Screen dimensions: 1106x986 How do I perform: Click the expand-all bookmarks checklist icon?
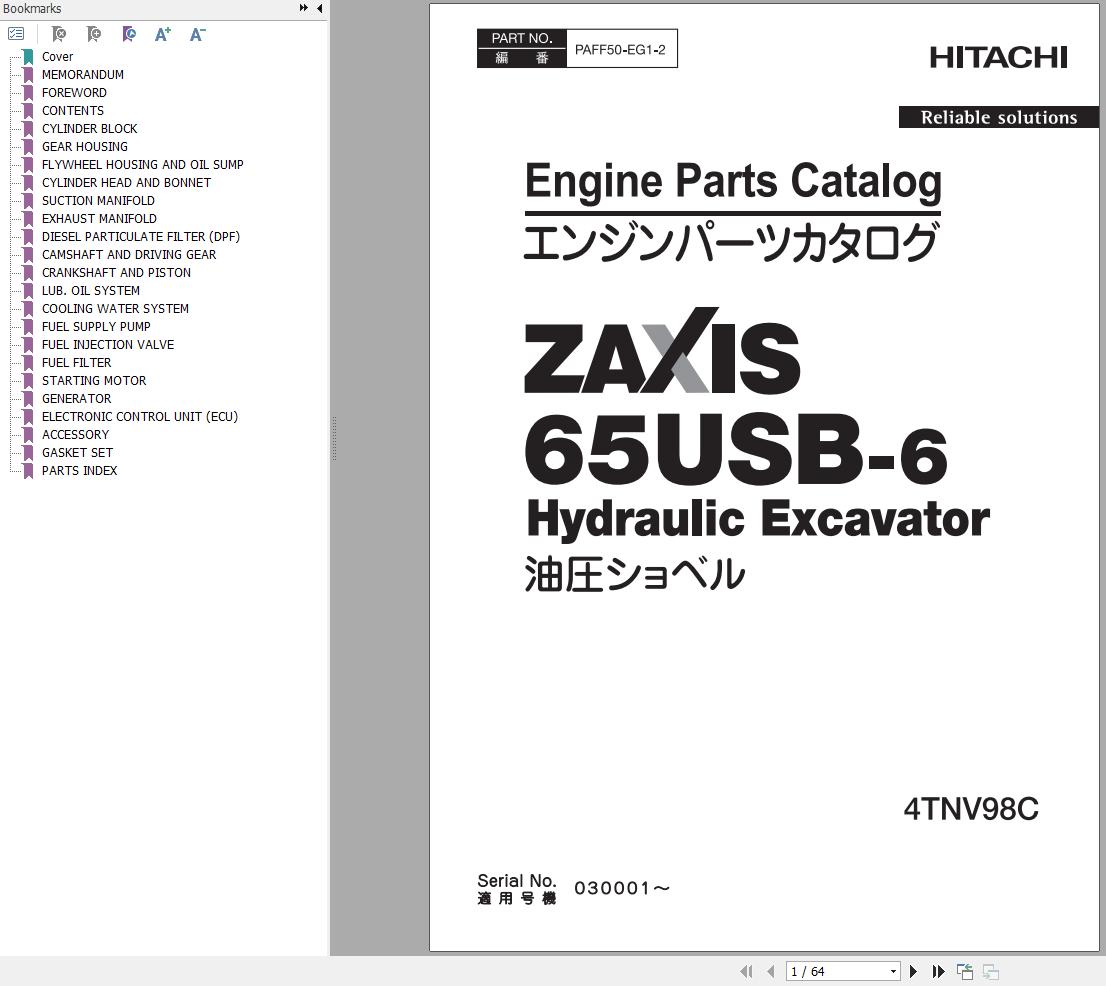coord(16,34)
